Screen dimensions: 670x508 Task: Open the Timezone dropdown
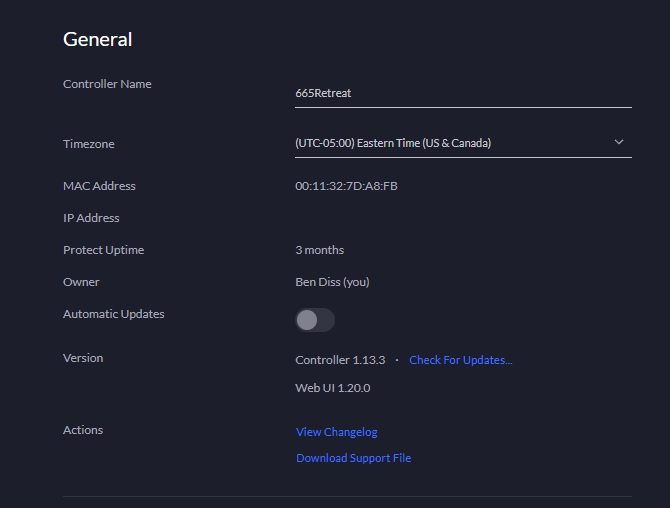(463, 143)
